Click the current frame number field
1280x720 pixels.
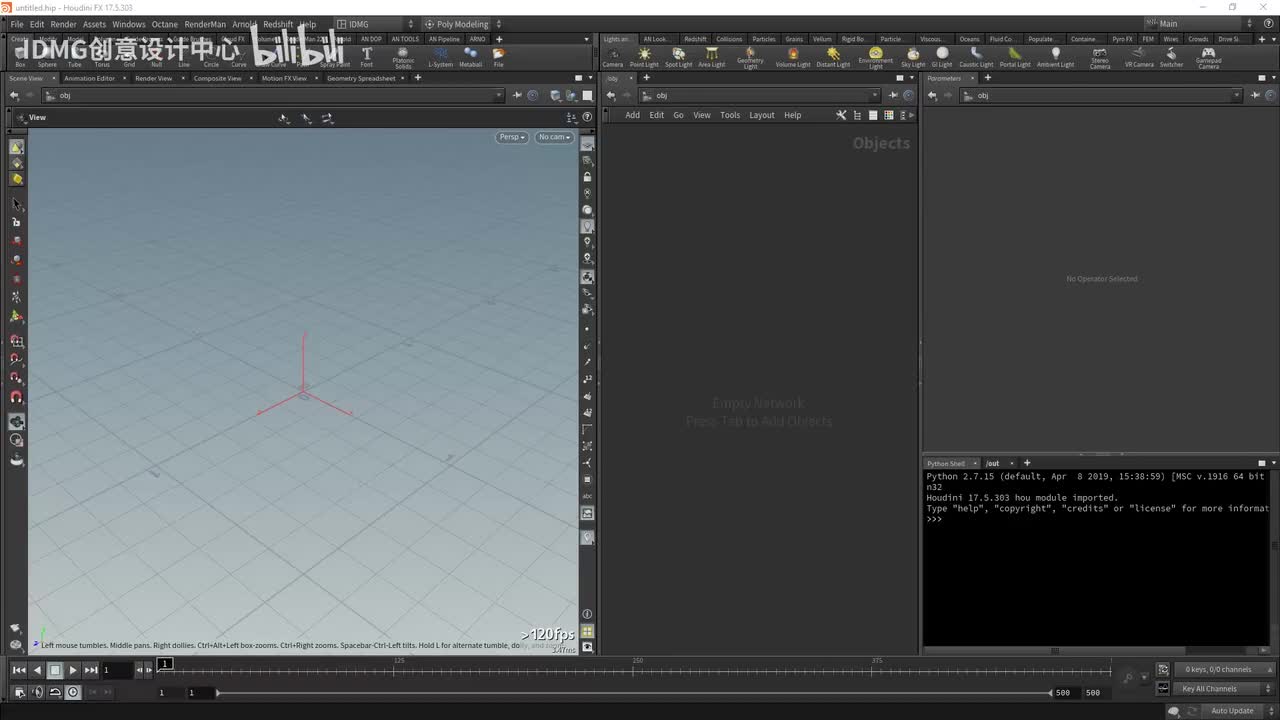tap(117, 670)
